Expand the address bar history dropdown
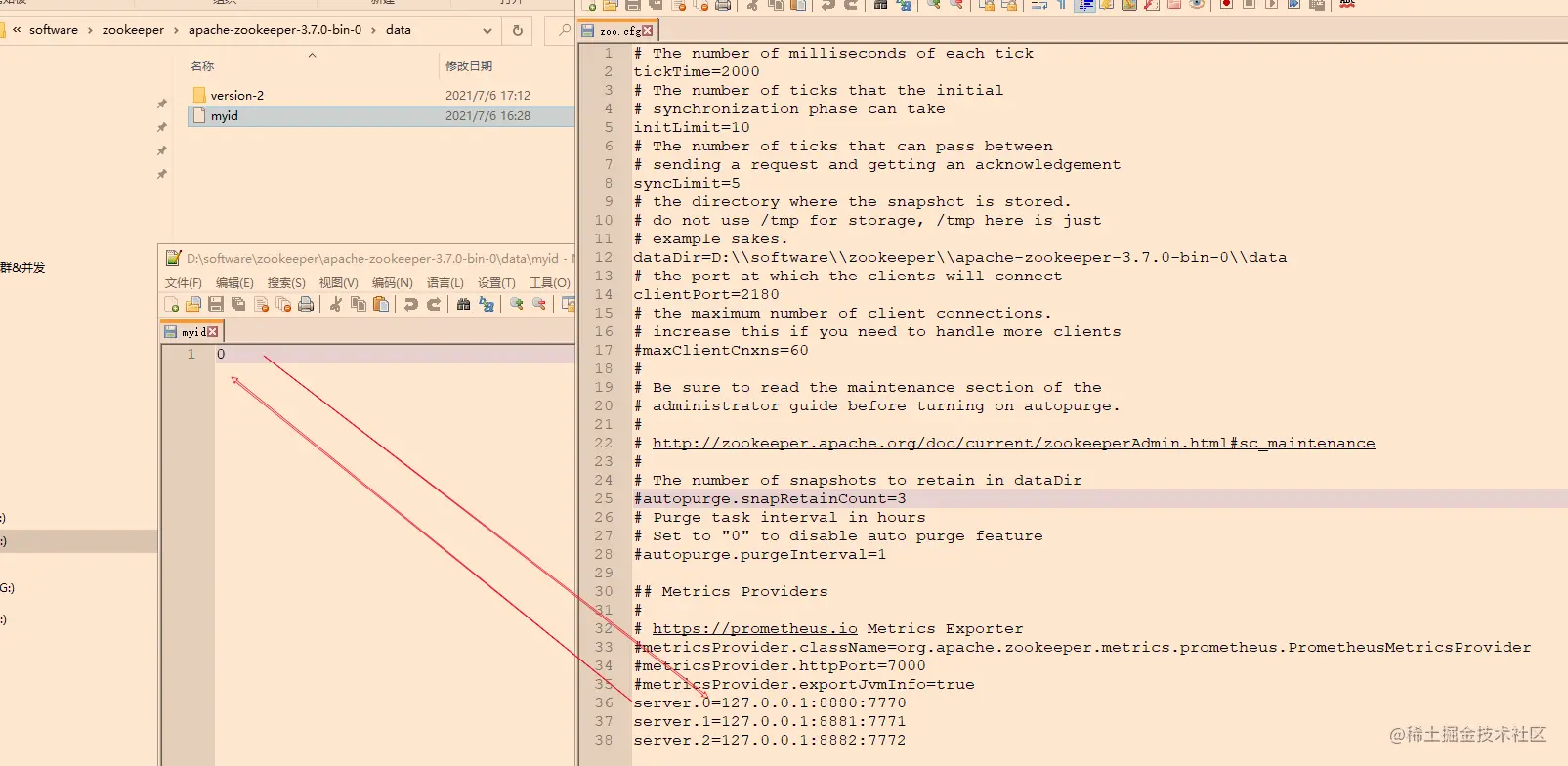The width and height of the screenshot is (1568, 766). click(487, 30)
